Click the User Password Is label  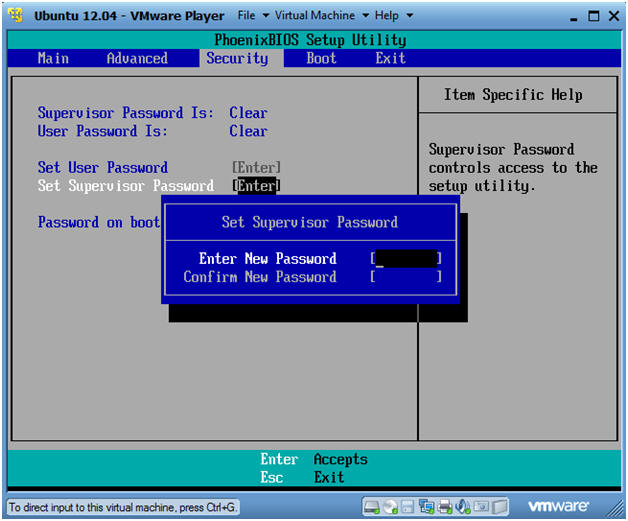pyautogui.click(x=103, y=131)
